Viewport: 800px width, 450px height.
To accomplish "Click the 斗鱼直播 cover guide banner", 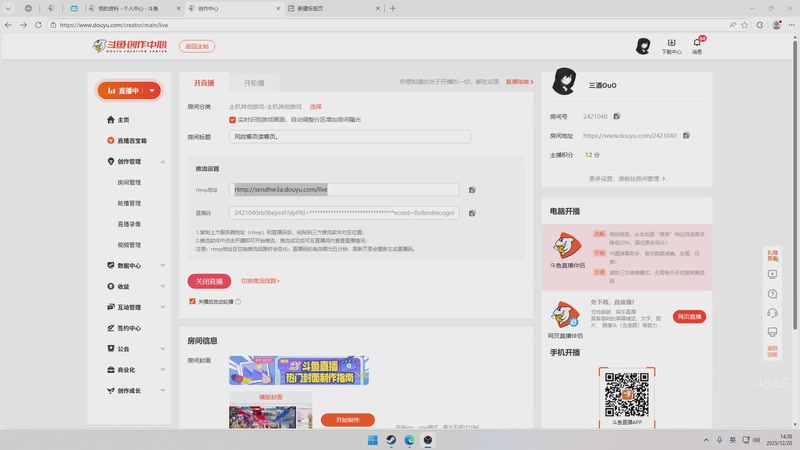I will click(298, 370).
